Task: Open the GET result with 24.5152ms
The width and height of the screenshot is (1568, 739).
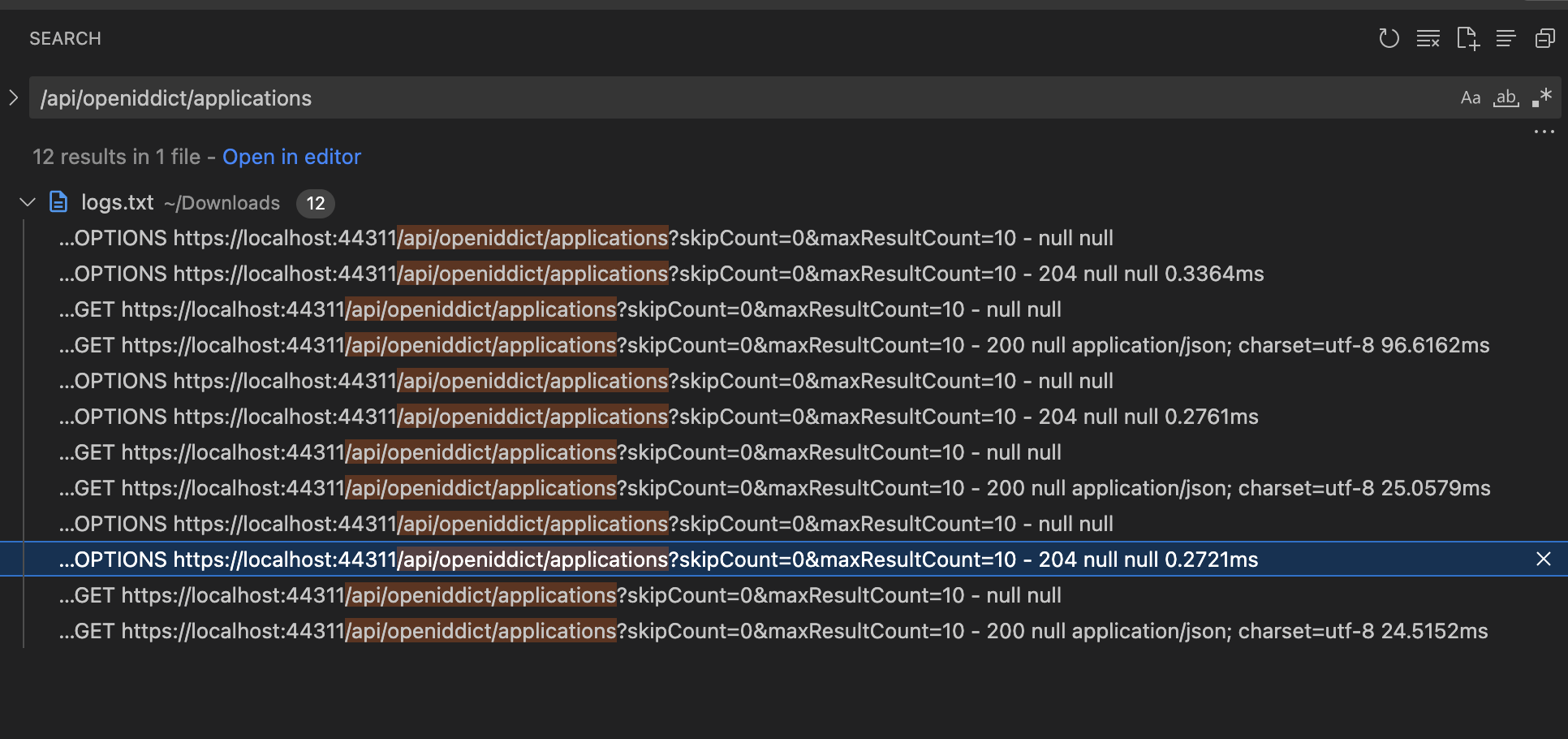Action: point(771,631)
